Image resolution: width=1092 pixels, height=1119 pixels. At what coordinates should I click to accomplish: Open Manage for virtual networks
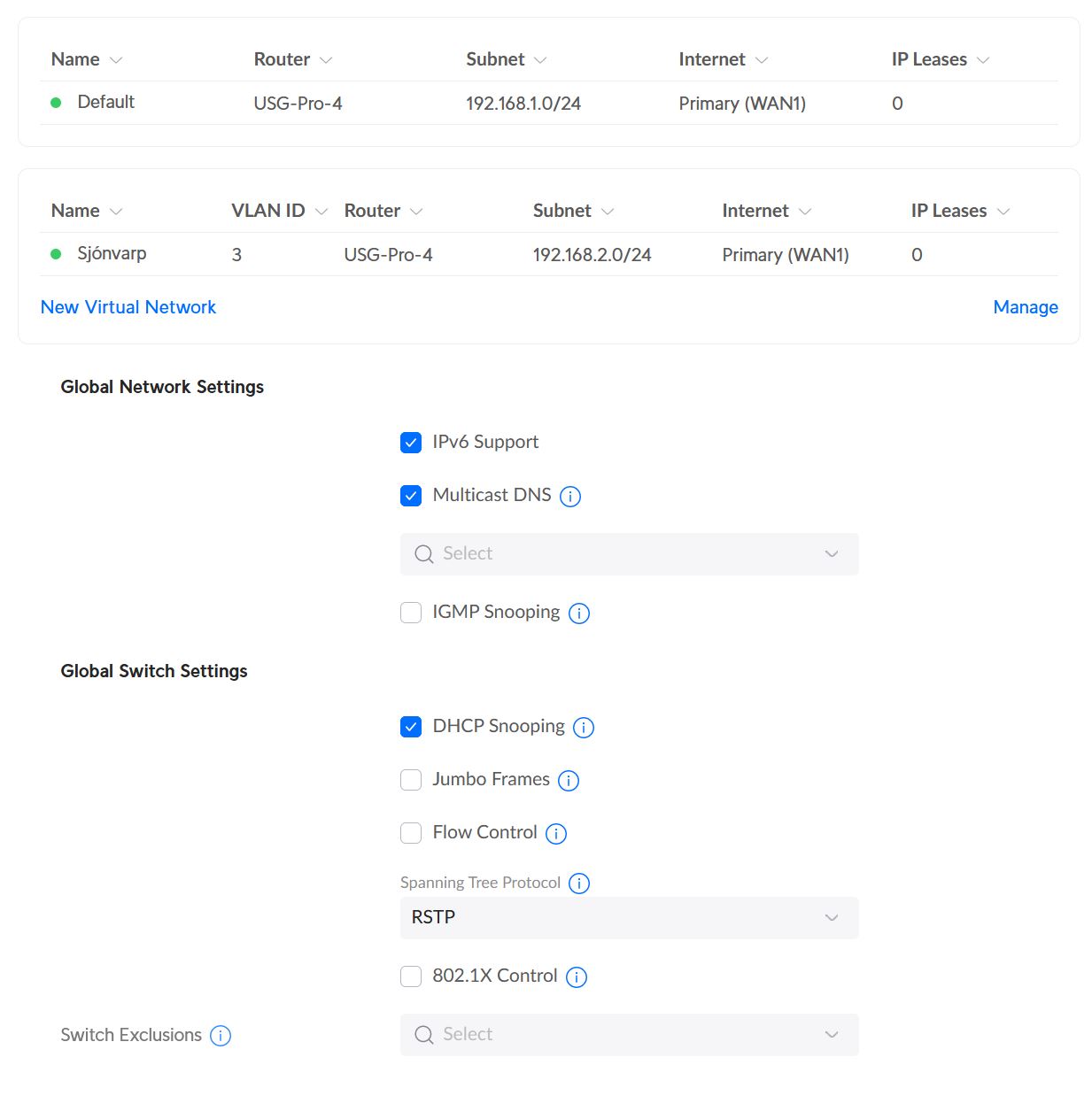coord(1025,307)
